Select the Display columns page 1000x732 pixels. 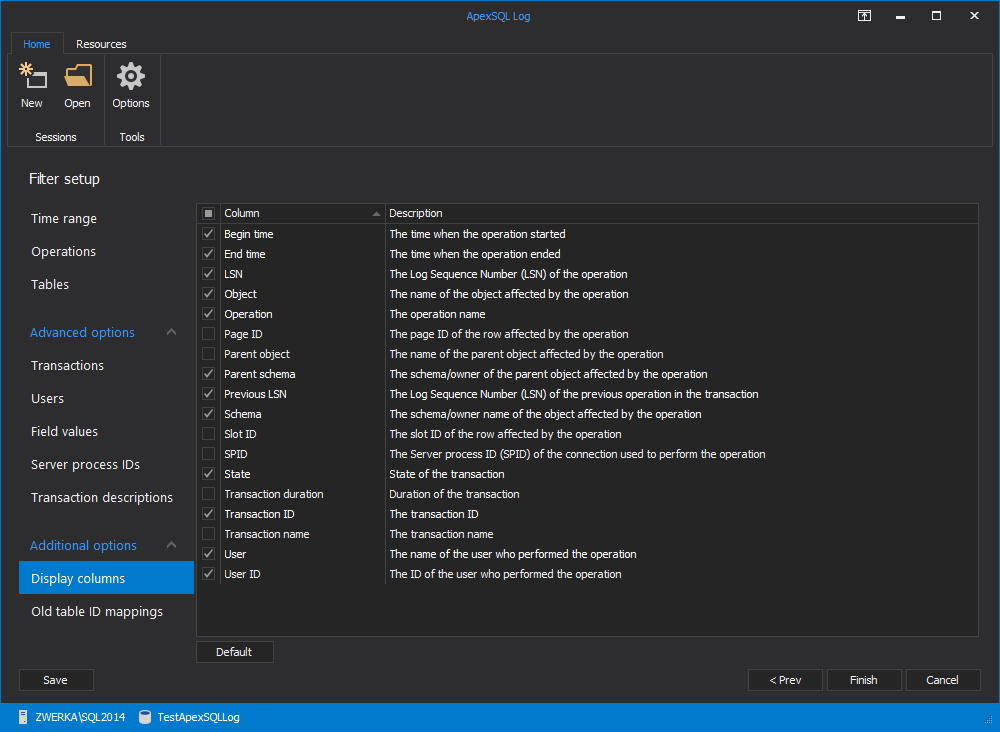coord(107,578)
